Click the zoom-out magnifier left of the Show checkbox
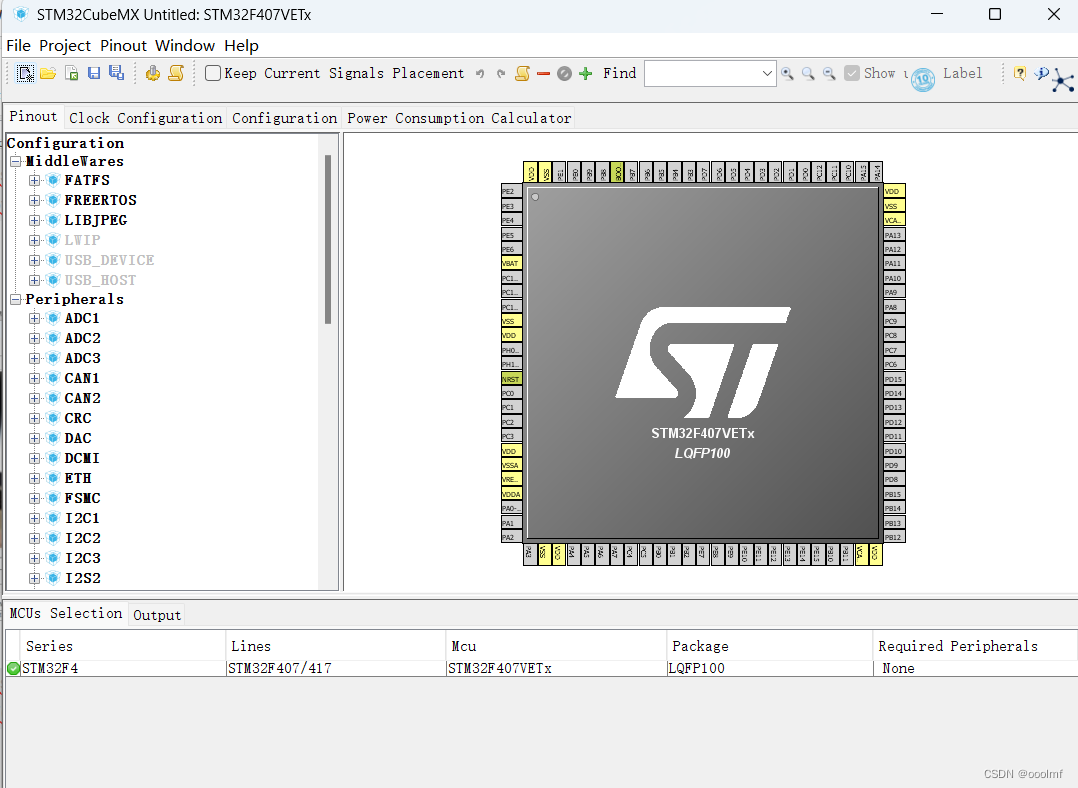1078x788 pixels. (x=830, y=74)
